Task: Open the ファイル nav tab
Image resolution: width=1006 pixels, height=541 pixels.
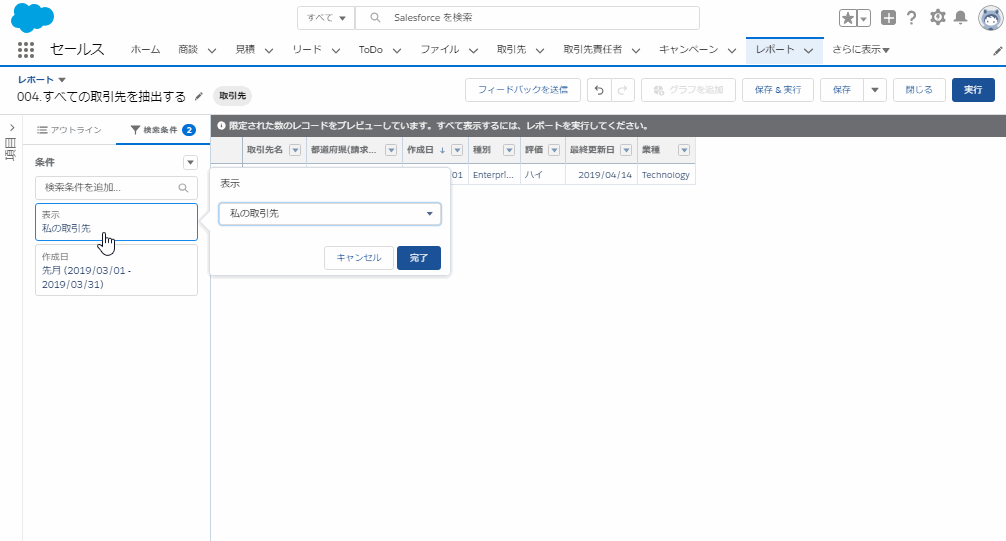Action: pos(439,49)
